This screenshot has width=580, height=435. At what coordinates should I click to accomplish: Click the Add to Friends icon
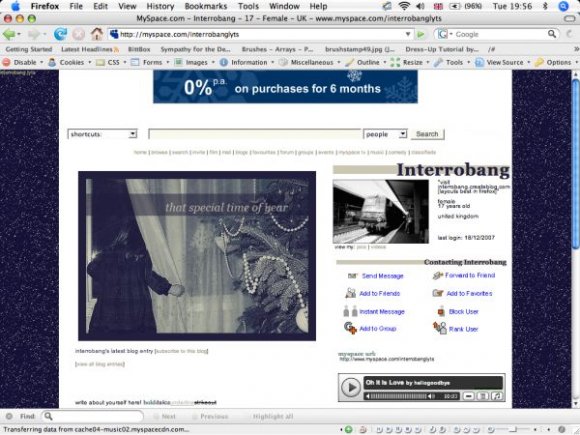[x=350, y=293]
